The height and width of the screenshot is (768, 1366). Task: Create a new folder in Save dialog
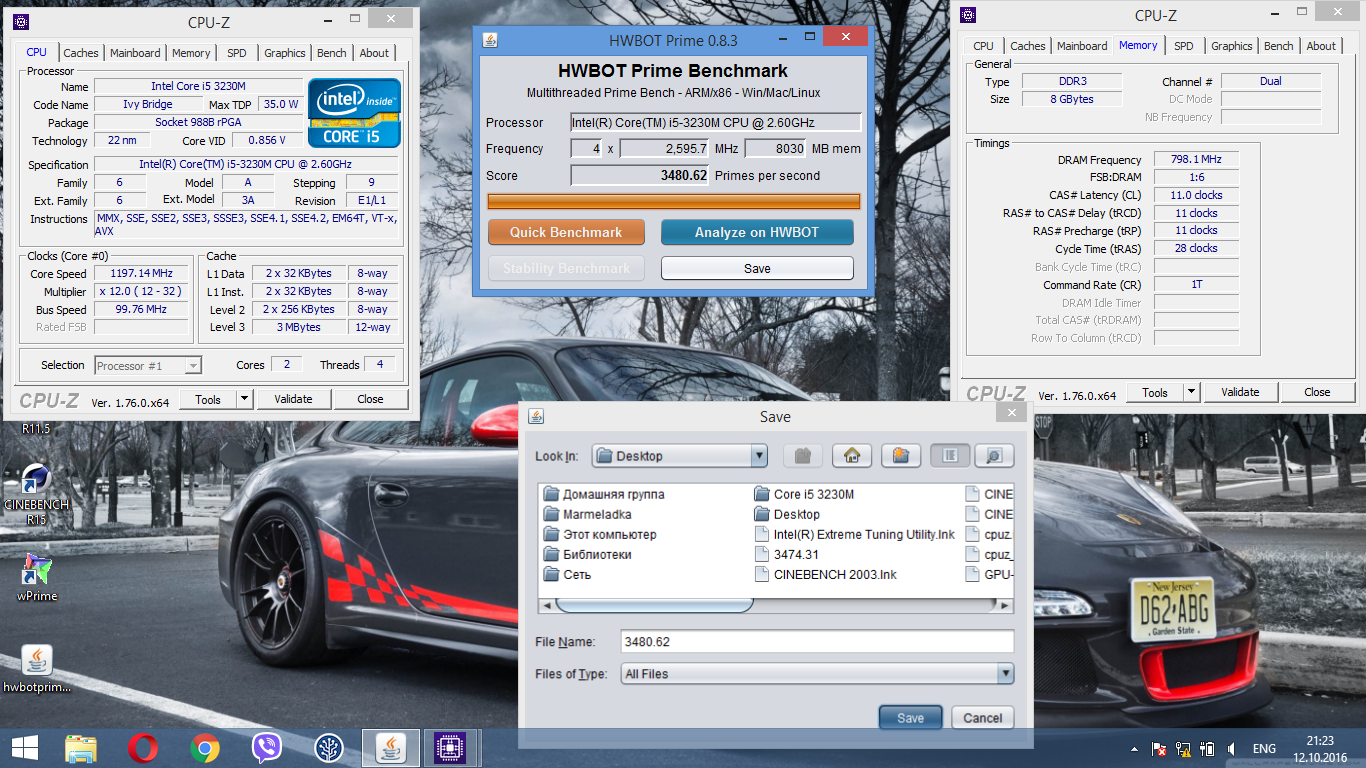tap(901, 456)
